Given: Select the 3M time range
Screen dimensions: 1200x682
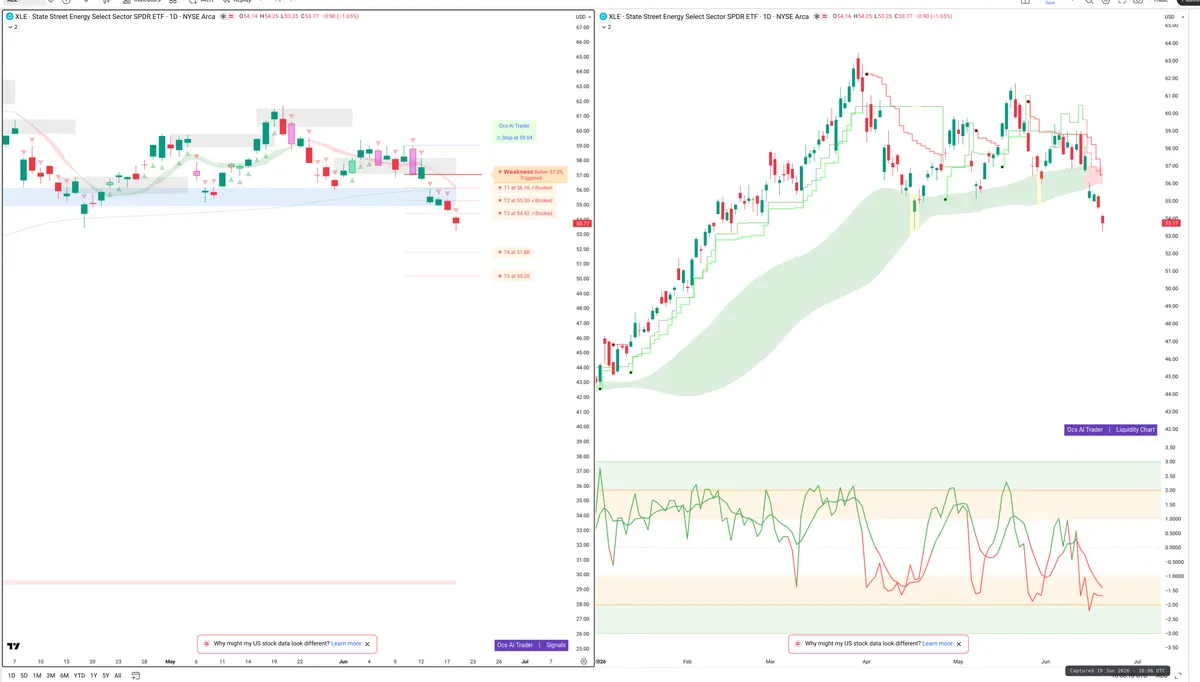Looking at the screenshot, I should click(x=50, y=676).
